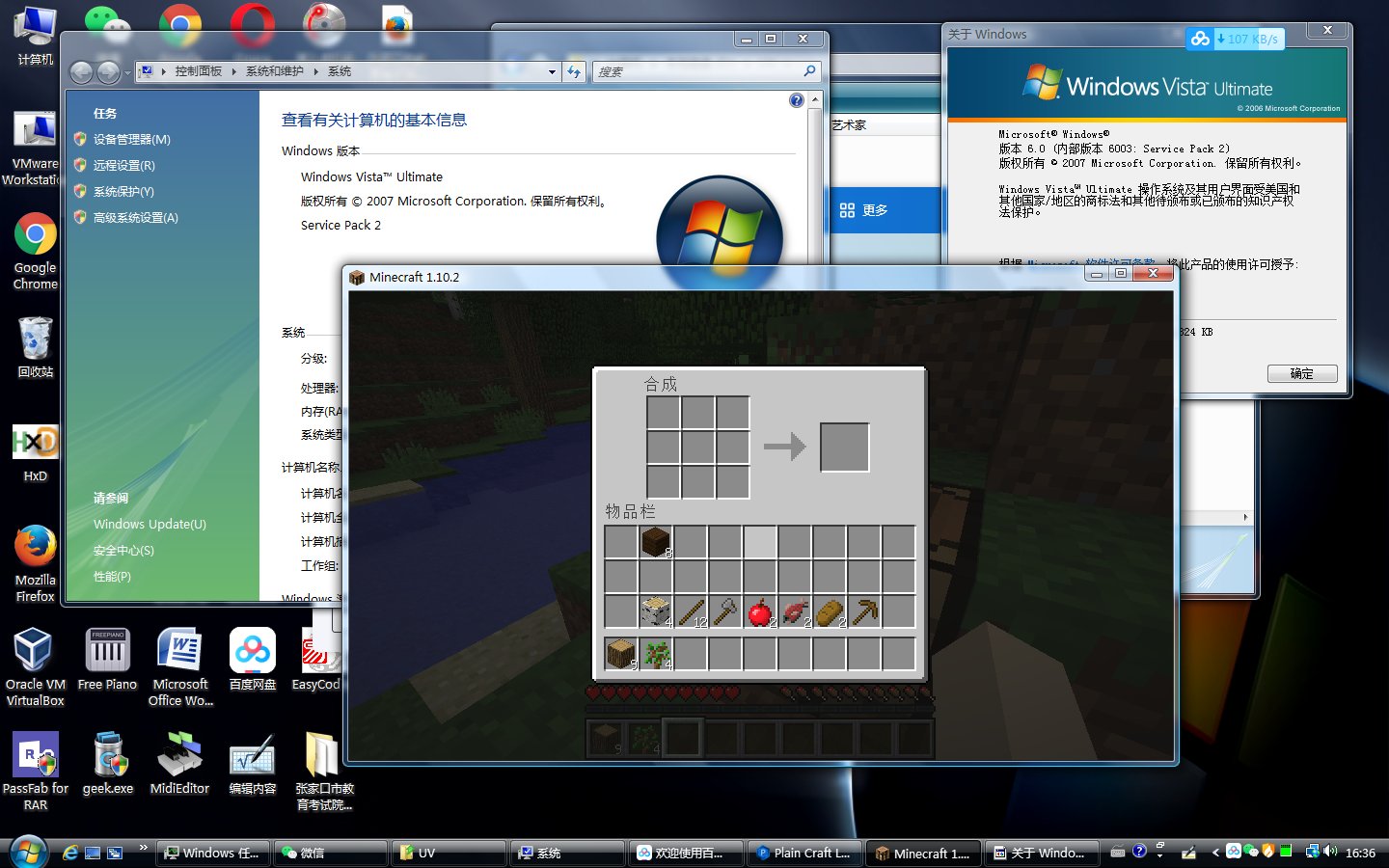Switch to UV taskbar button
This screenshot has height=868, width=1389.
pyautogui.click(x=449, y=853)
